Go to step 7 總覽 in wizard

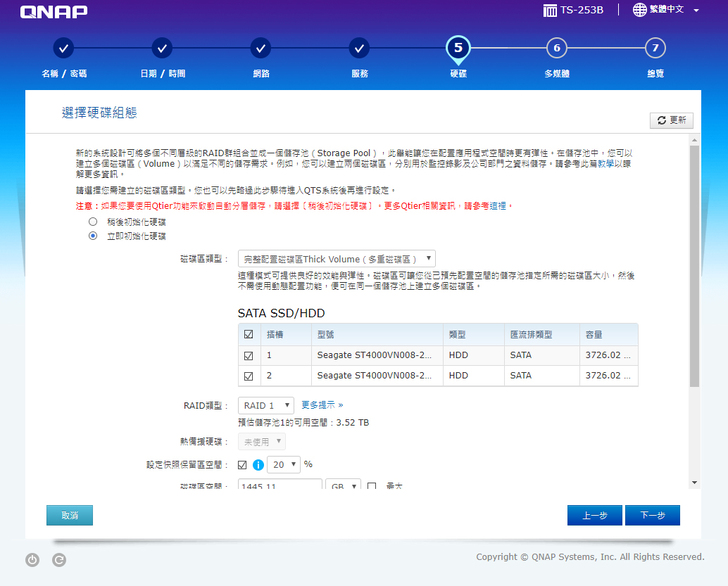pyautogui.click(x=654, y=48)
